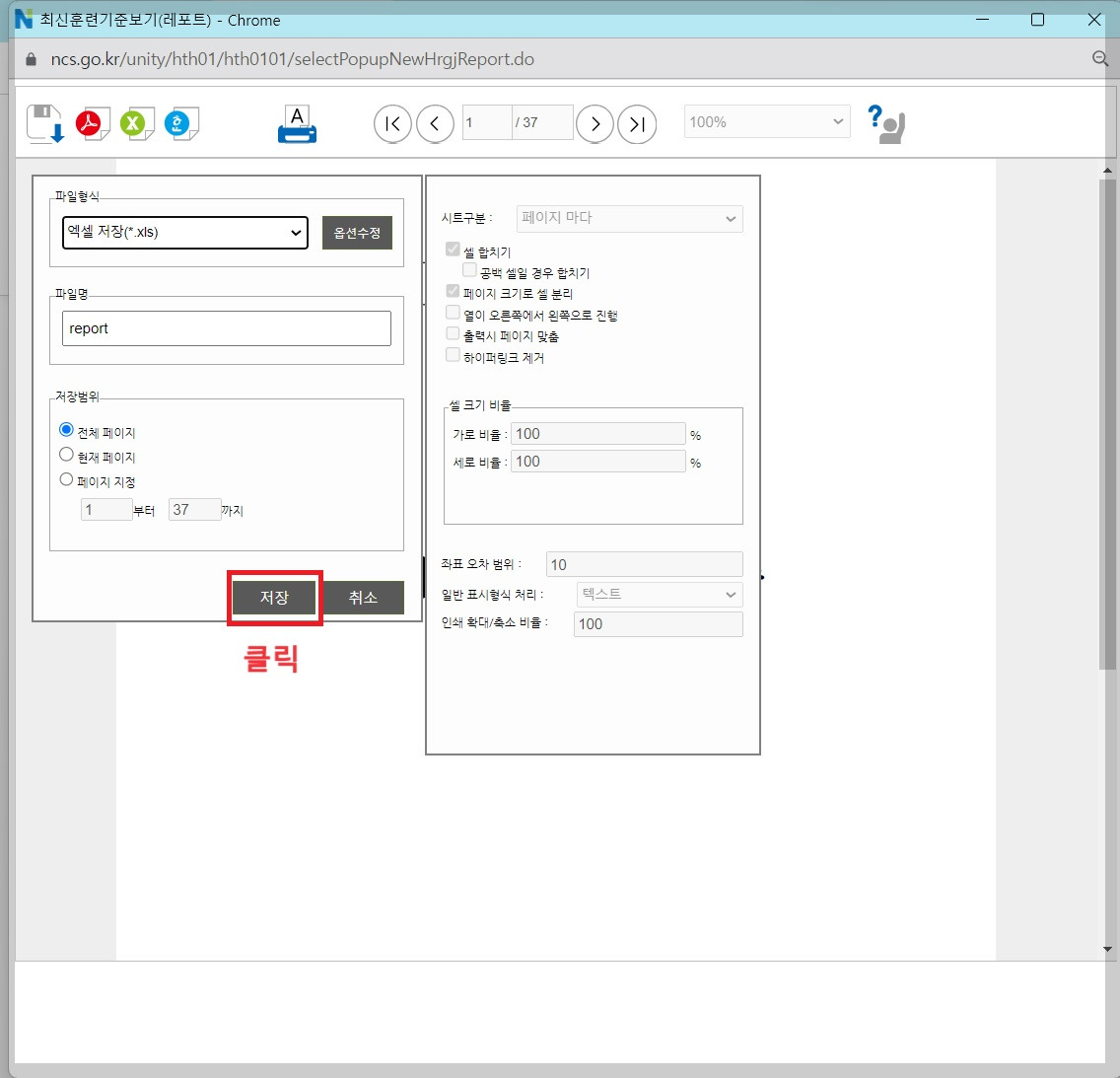The height and width of the screenshot is (1078, 1120).
Task: Select the 현재 페이지 radio button
Action: tap(66, 455)
